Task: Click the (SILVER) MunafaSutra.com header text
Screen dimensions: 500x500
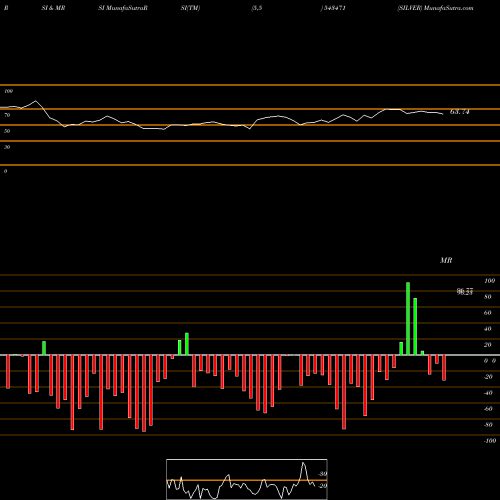Action: coord(435,8)
